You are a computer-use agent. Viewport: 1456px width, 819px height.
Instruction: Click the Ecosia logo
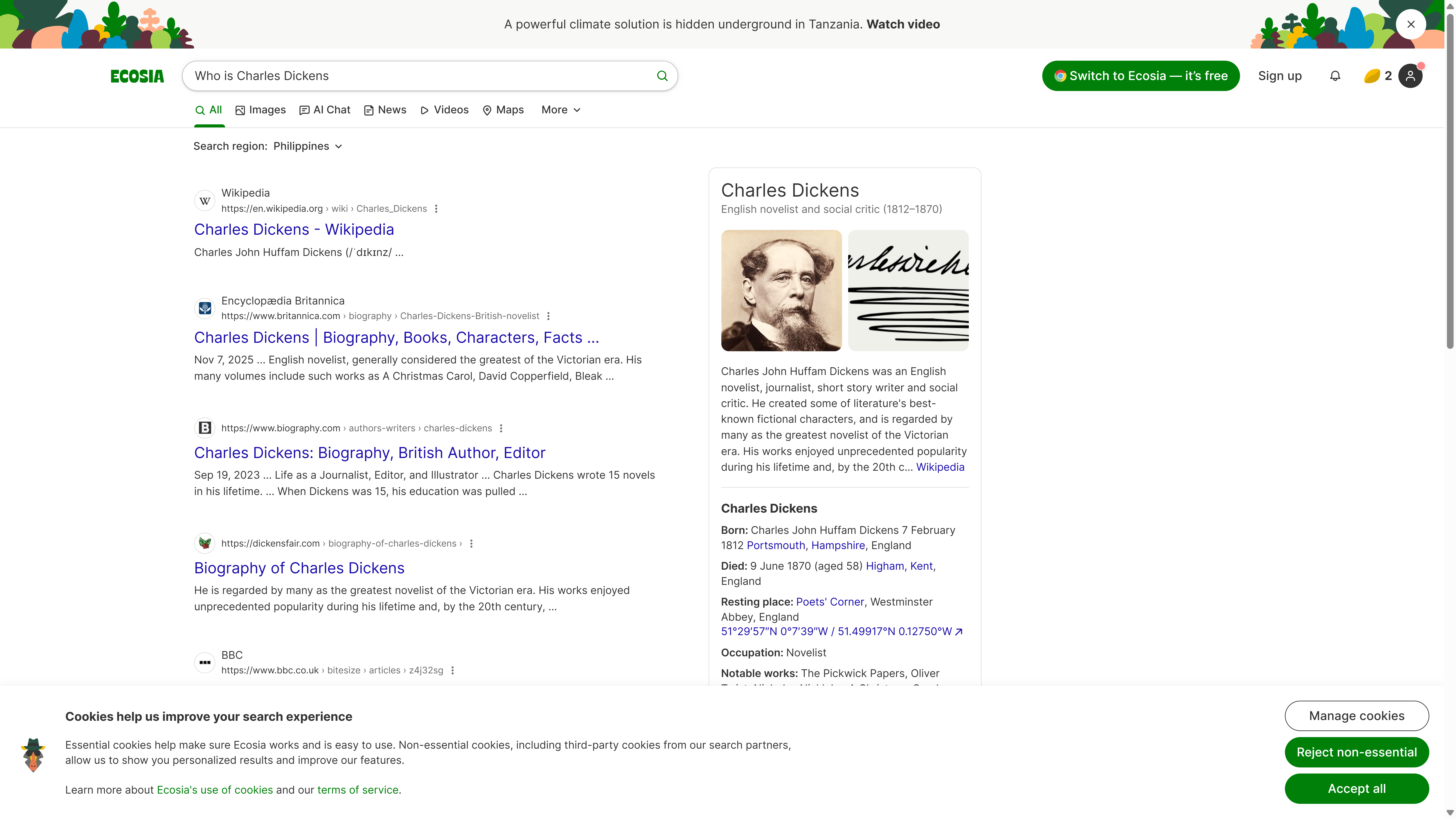click(x=137, y=76)
